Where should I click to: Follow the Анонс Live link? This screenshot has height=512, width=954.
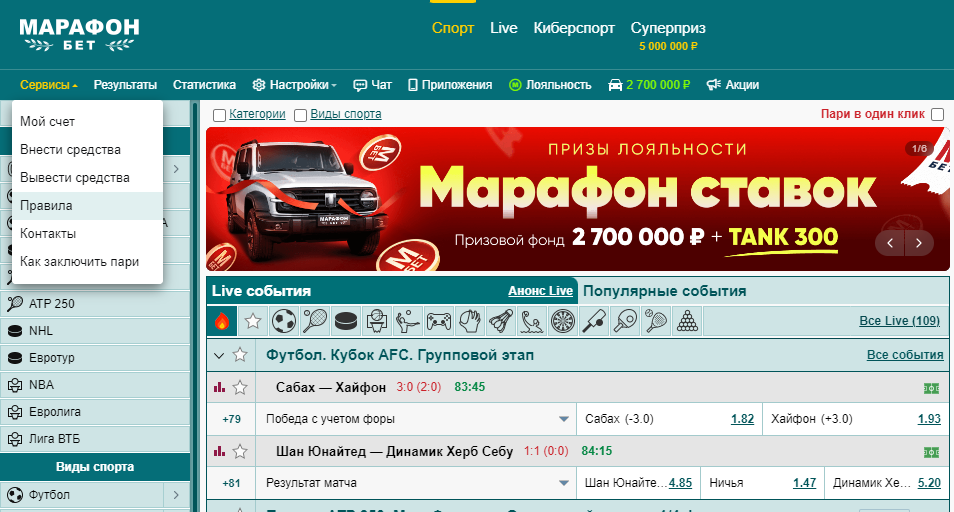click(540, 291)
